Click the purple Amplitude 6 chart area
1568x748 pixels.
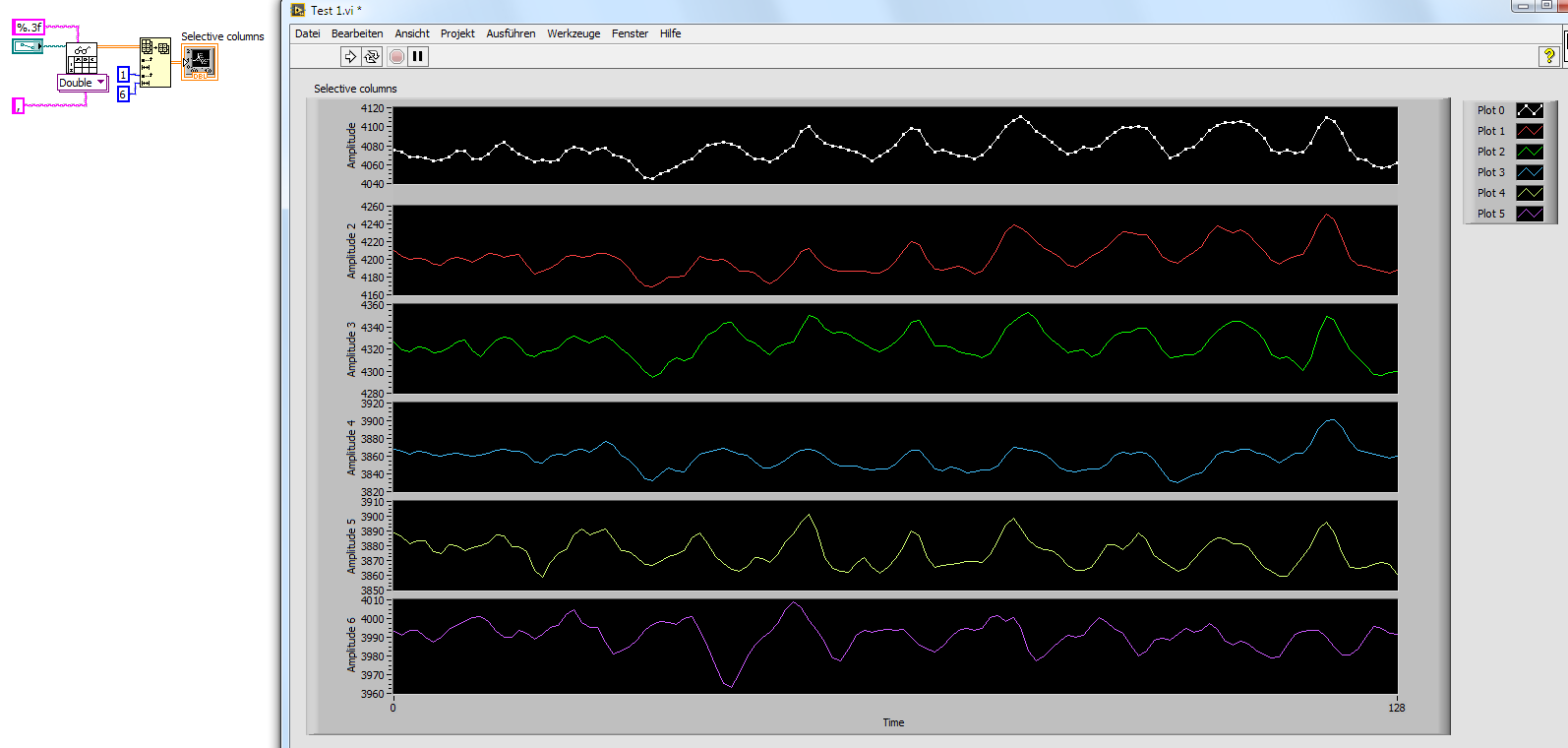pyautogui.click(x=895, y=647)
